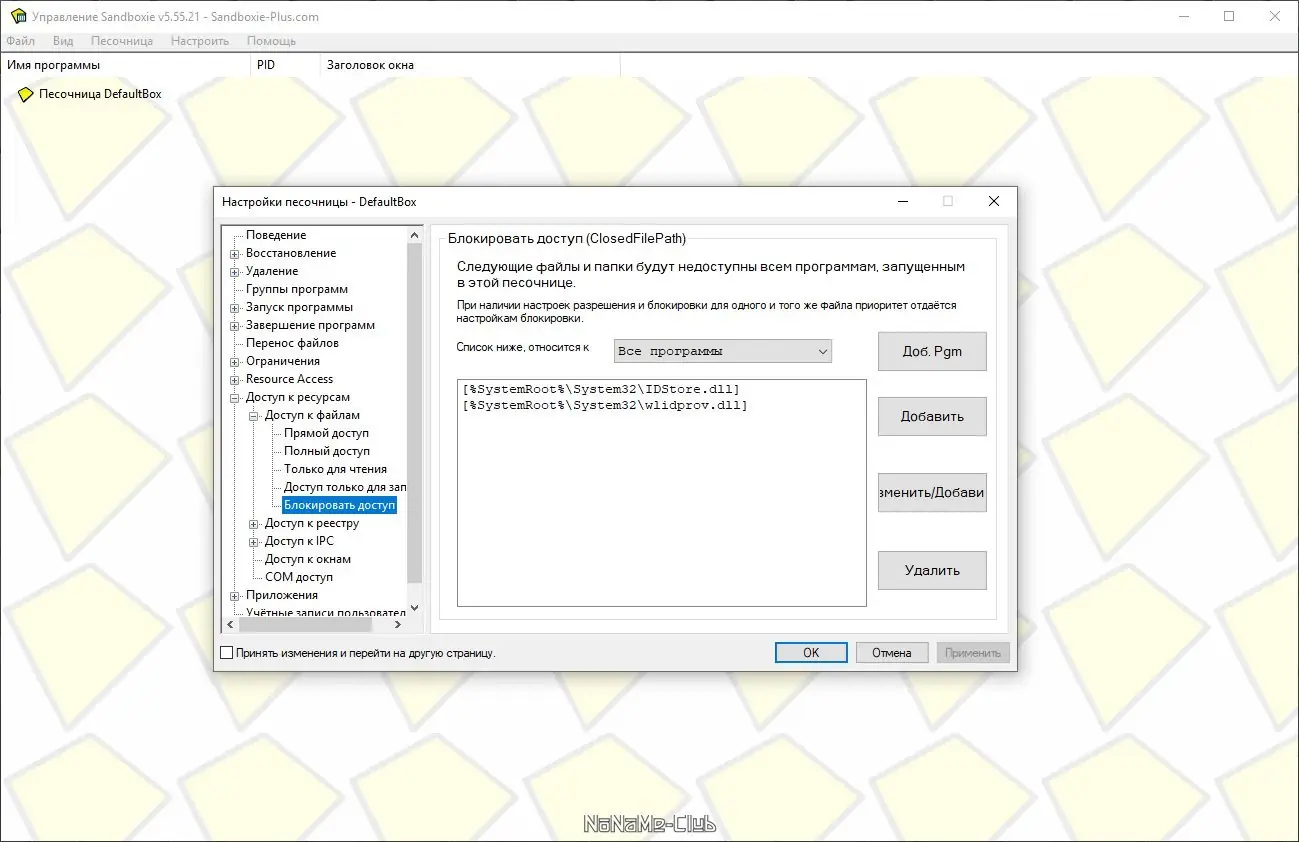
Task: Select the Прямой доступ tree item
Action: [326, 433]
